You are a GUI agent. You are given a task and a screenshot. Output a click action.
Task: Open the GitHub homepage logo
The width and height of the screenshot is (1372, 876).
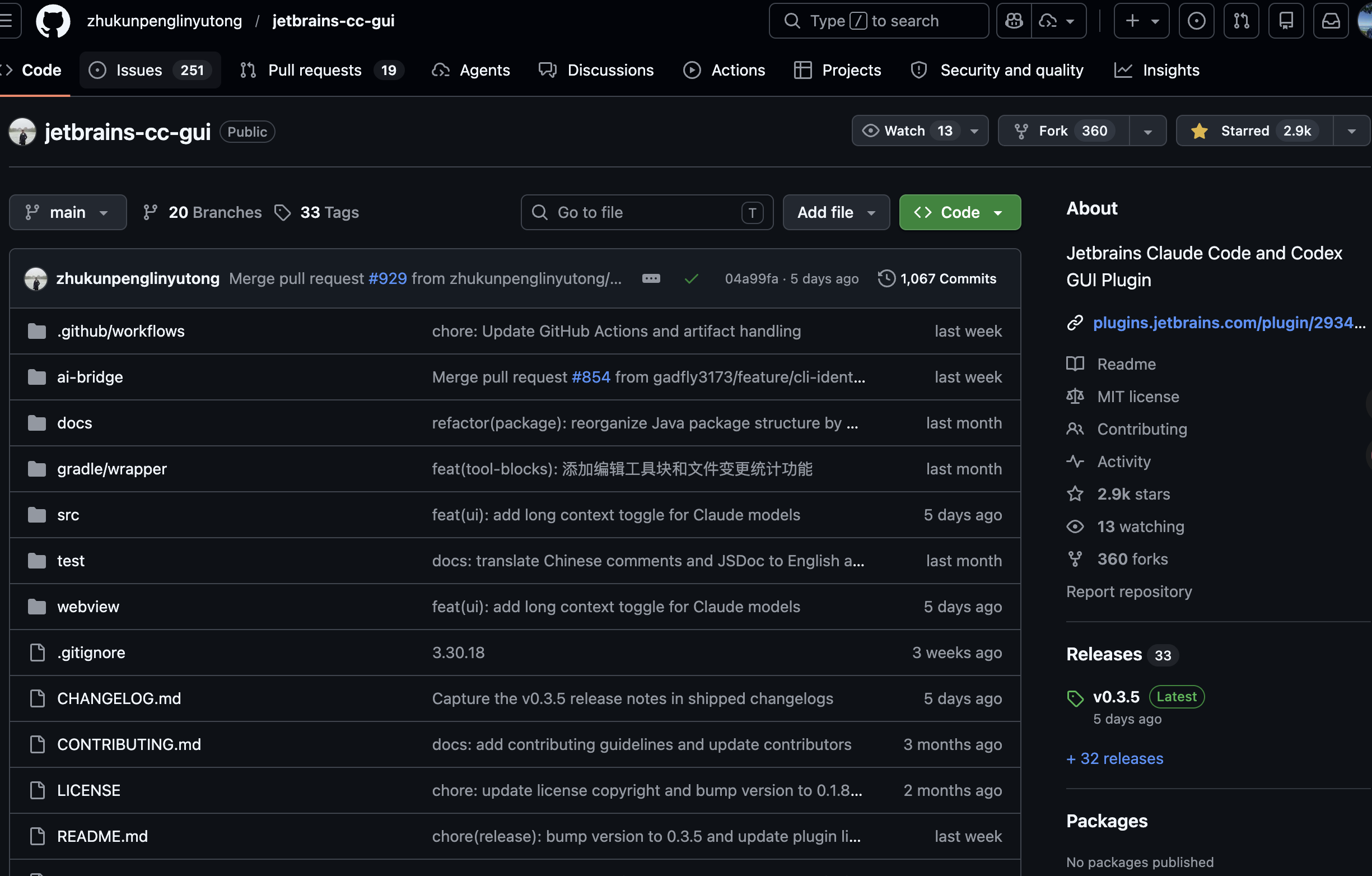(53, 21)
